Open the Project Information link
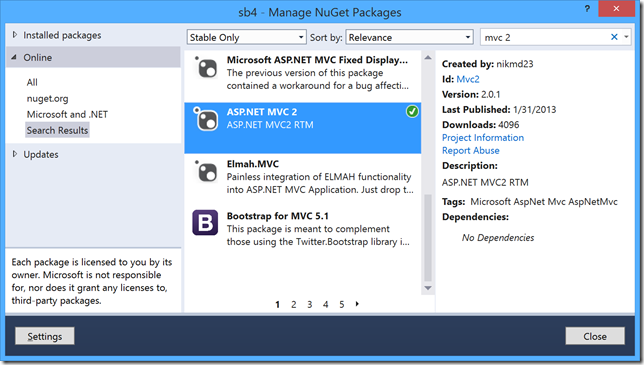This screenshot has width=644, height=365. click(x=483, y=138)
